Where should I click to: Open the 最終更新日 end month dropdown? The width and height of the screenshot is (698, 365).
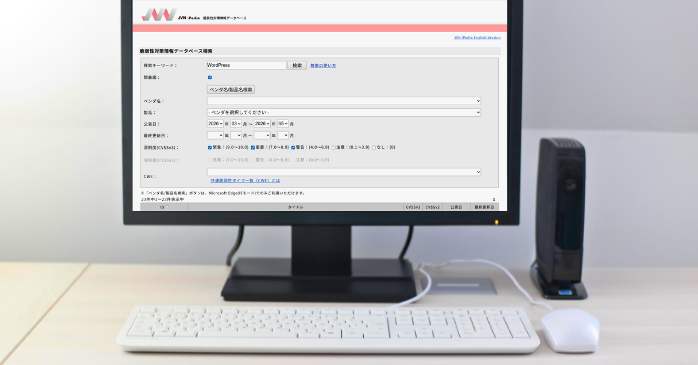[x=283, y=135]
